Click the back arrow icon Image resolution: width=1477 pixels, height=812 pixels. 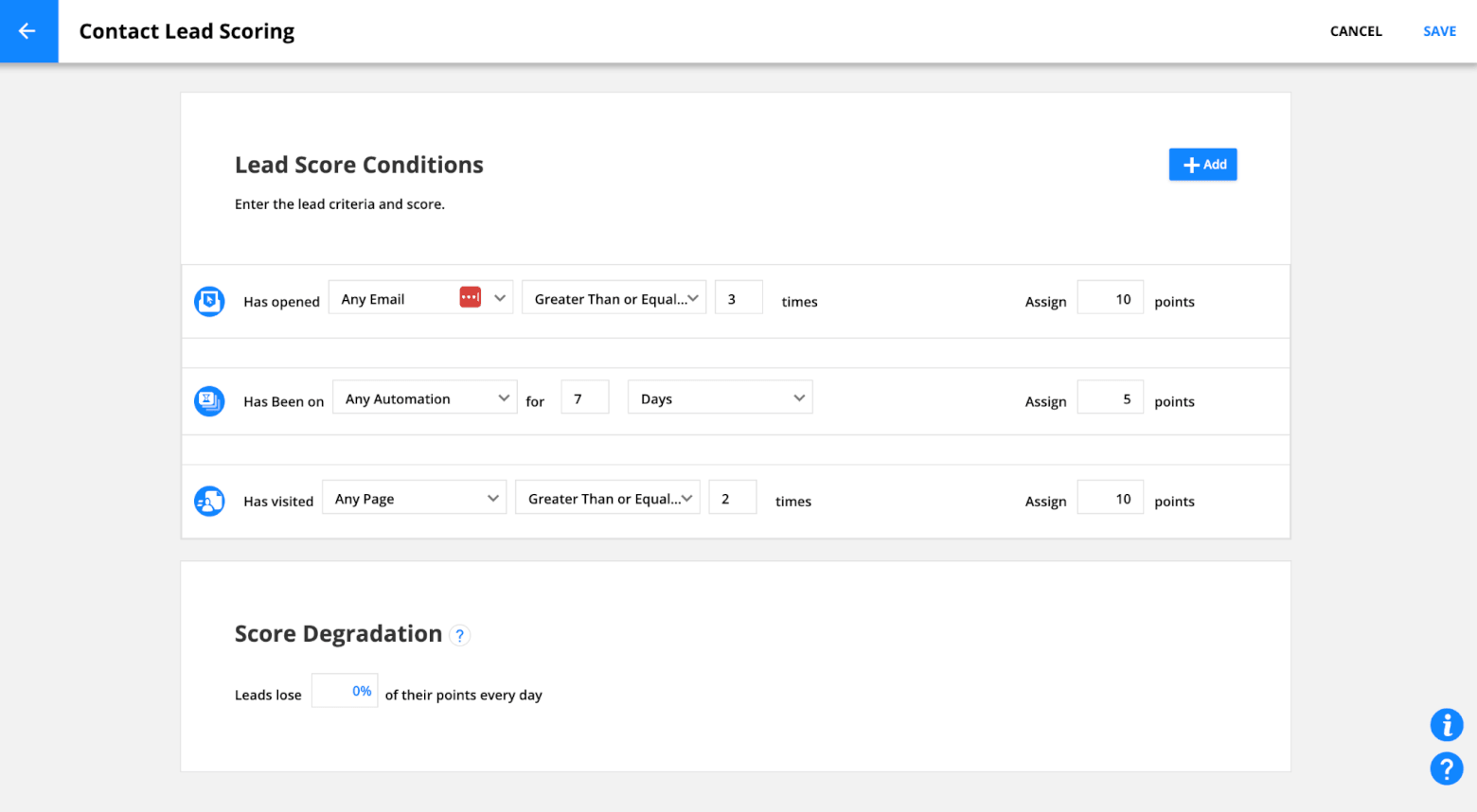27,31
